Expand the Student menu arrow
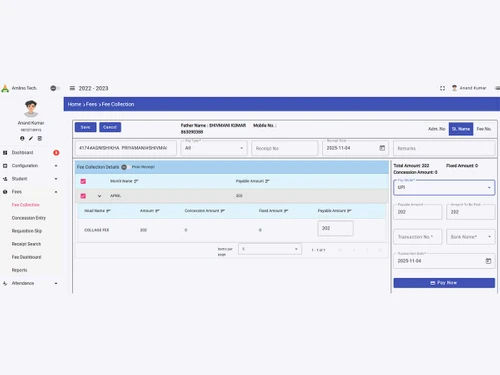 (x=56, y=179)
